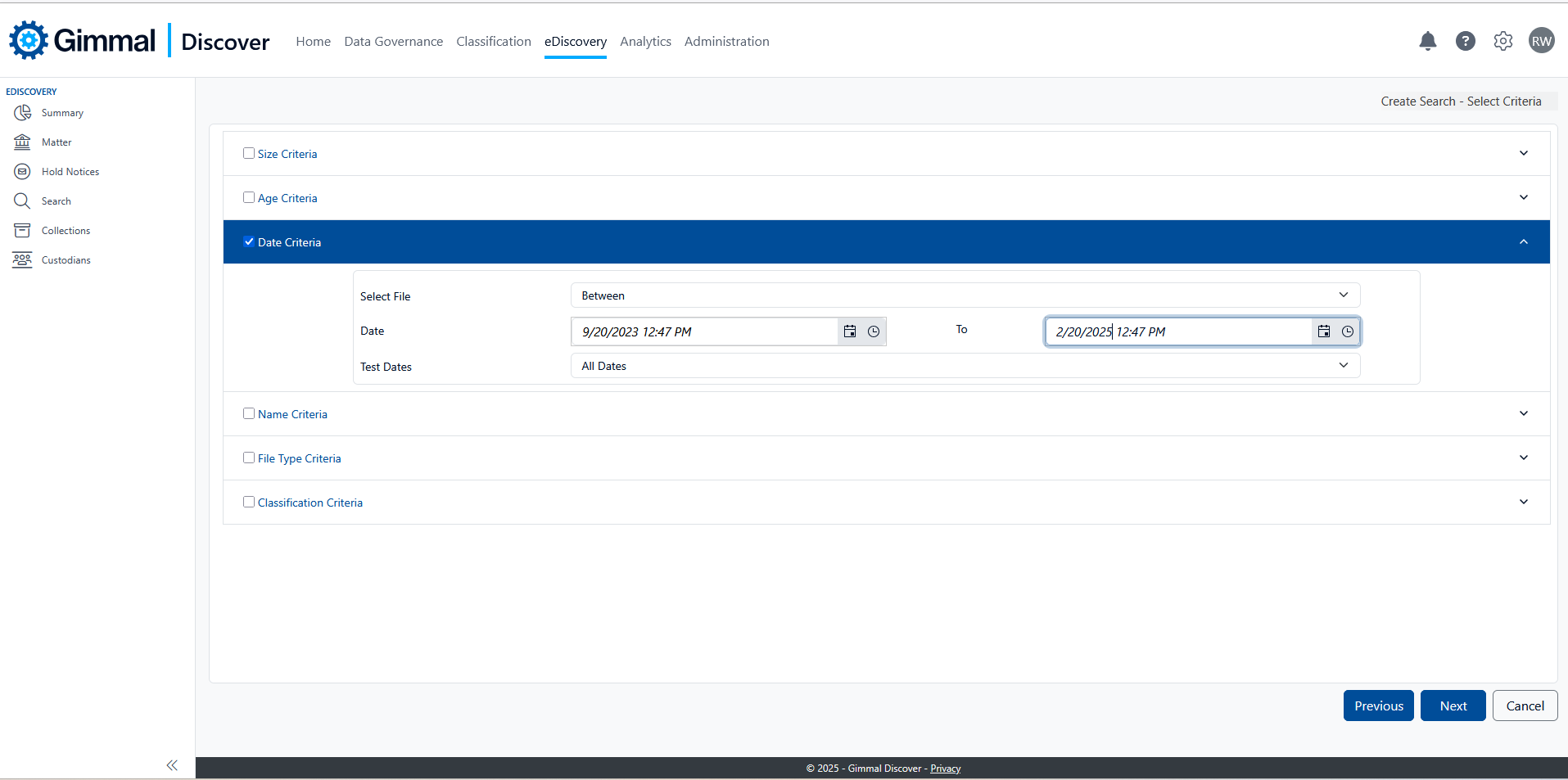Open the notifications bell icon
The height and width of the screenshot is (780, 1568).
point(1427,41)
